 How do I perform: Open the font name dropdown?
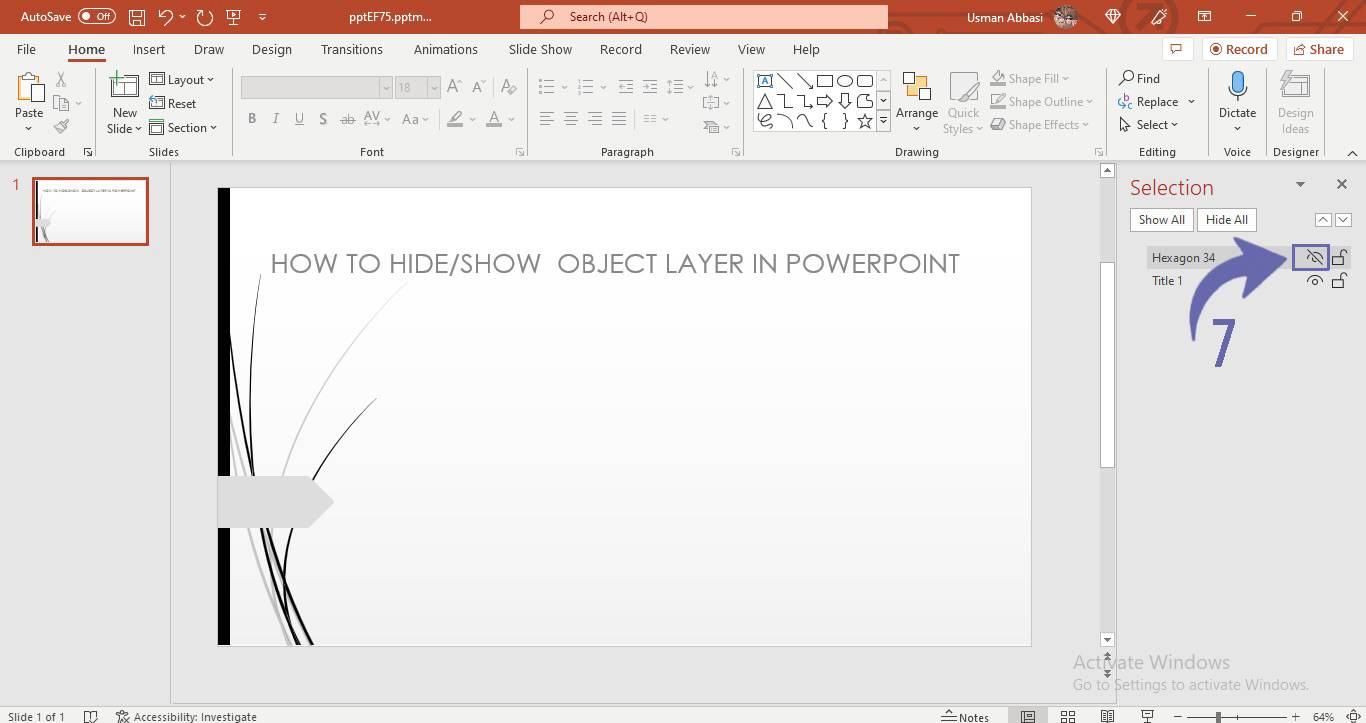[x=386, y=88]
